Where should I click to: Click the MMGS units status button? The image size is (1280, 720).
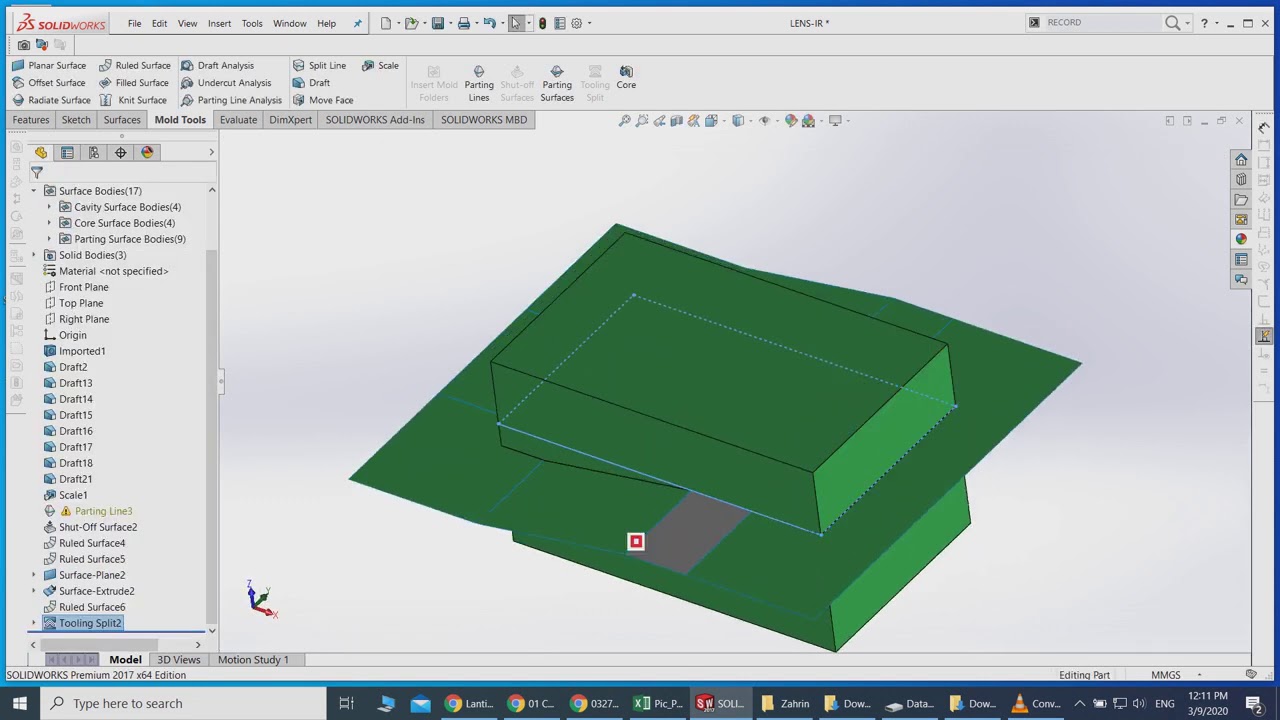1166,675
